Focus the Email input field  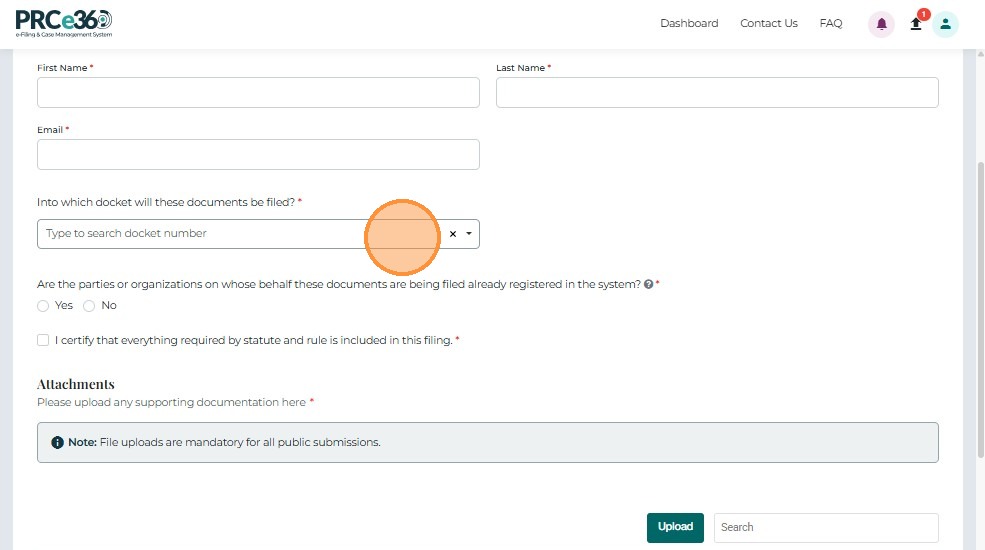pyautogui.click(x=258, y=154)
